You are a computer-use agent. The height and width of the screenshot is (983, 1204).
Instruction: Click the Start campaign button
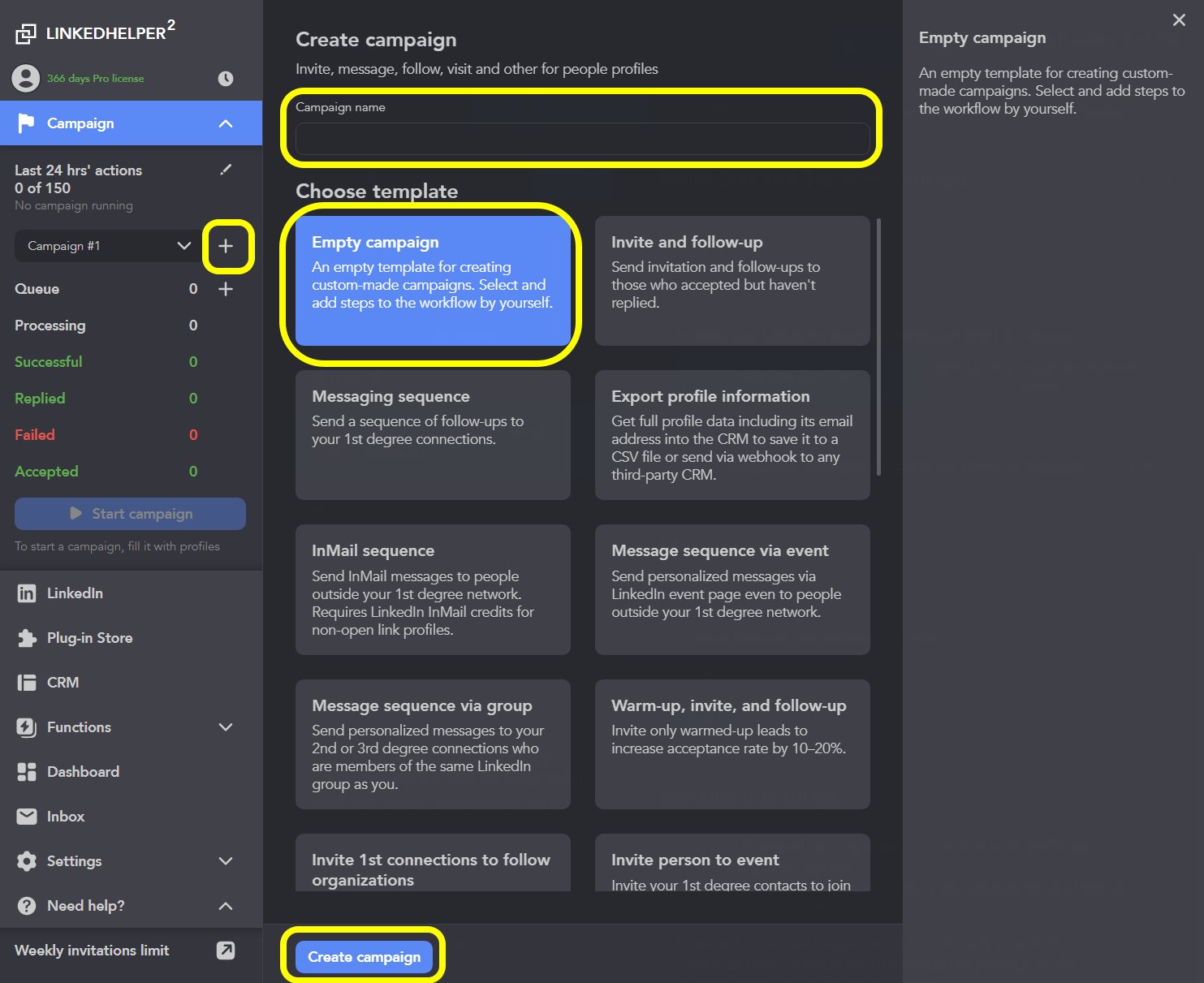click(130, 514)
